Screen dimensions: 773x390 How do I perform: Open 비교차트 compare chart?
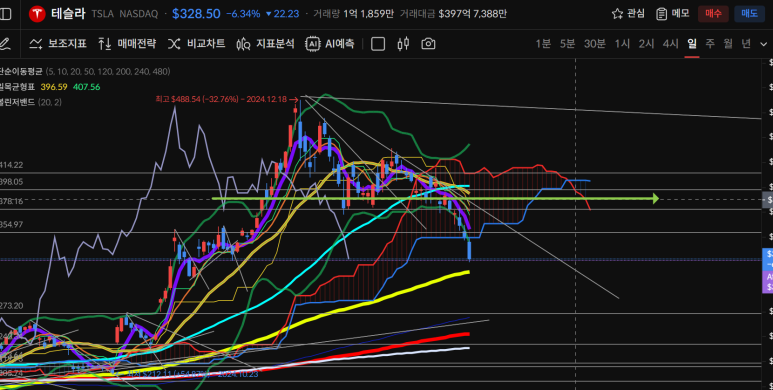coord(196,44)
